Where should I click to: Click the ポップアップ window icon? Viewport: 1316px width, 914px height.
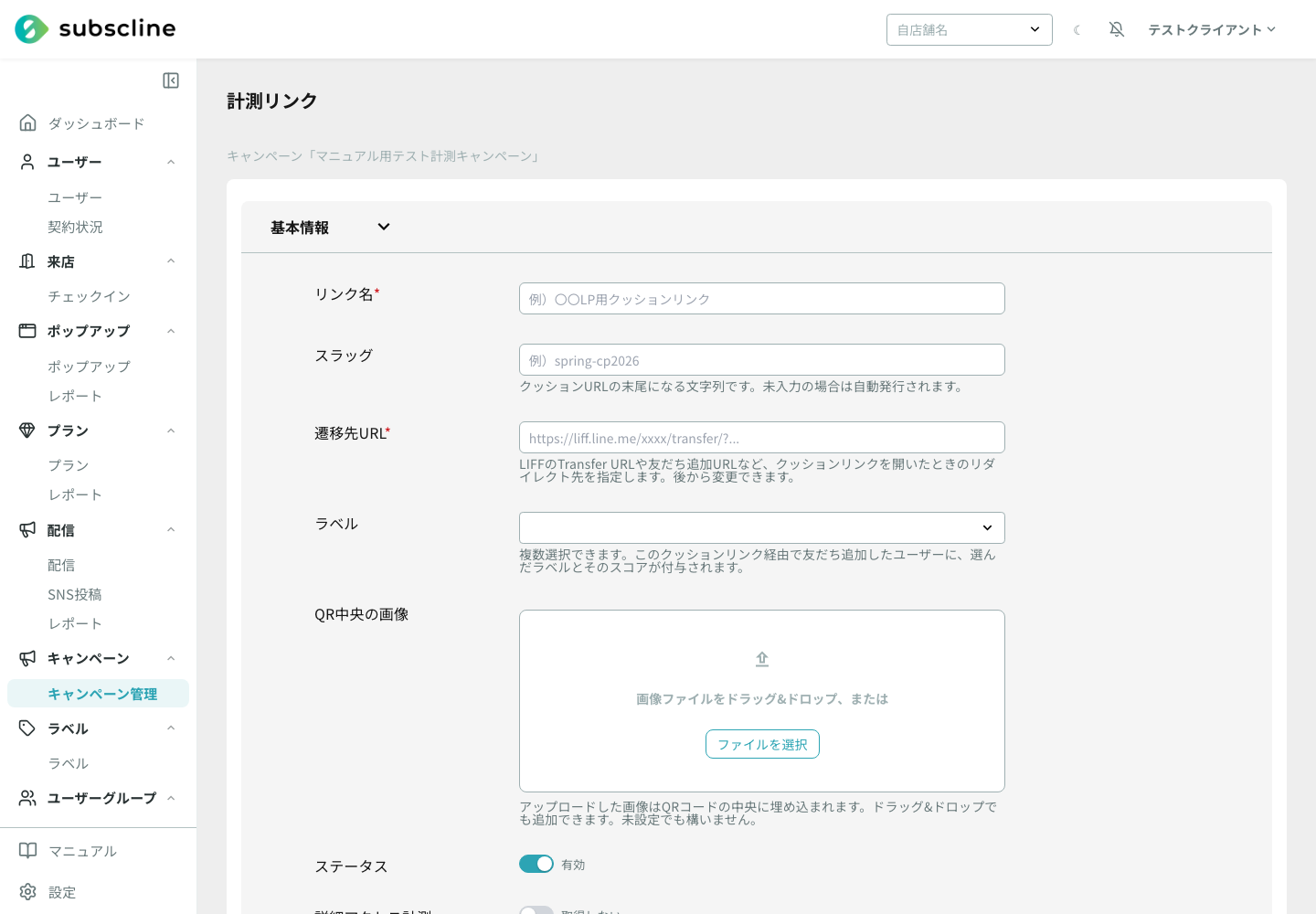27,331
